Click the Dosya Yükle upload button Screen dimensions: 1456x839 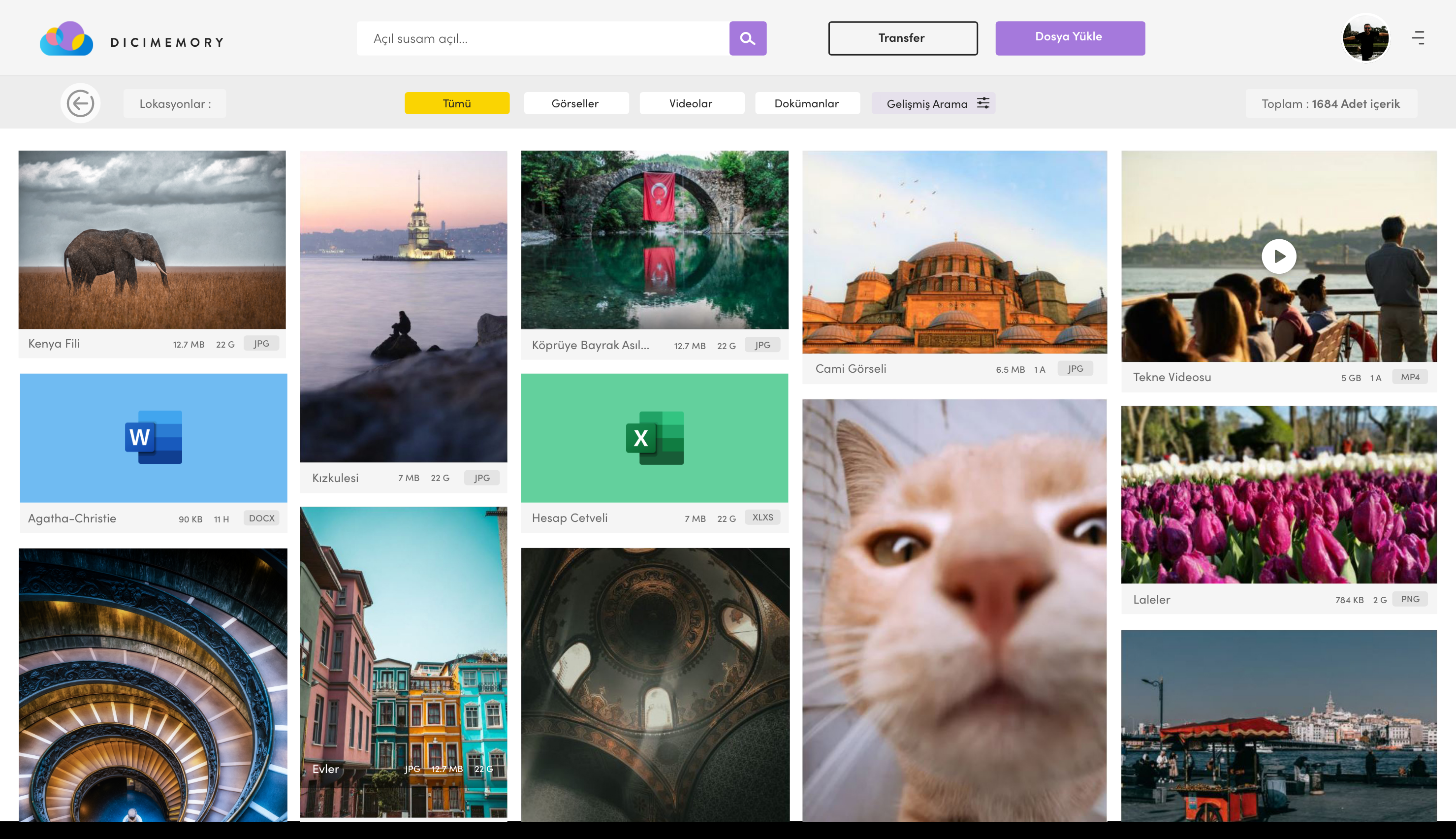tap(1070, 38)
